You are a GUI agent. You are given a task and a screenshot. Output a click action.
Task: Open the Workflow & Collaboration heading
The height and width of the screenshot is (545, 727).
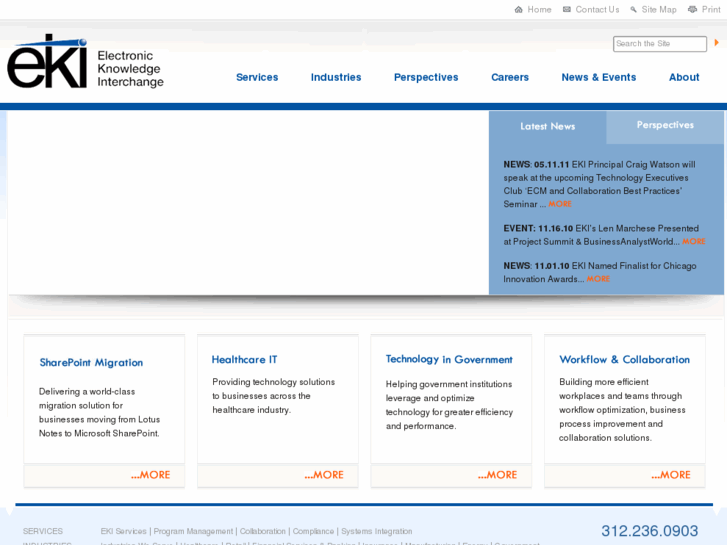625,359
